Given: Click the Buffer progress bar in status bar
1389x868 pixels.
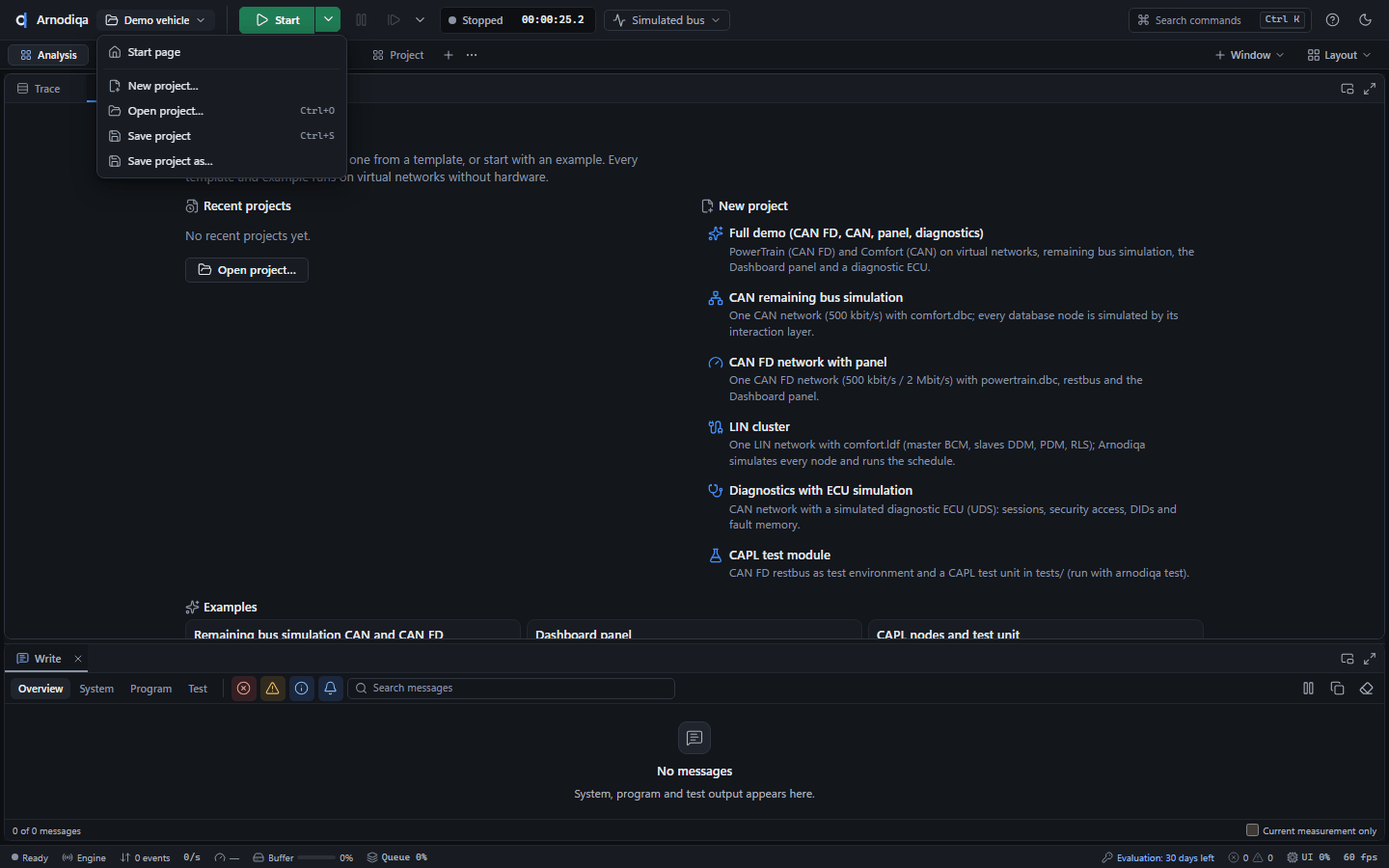Looking at the screenshot, I should [316, 857].
